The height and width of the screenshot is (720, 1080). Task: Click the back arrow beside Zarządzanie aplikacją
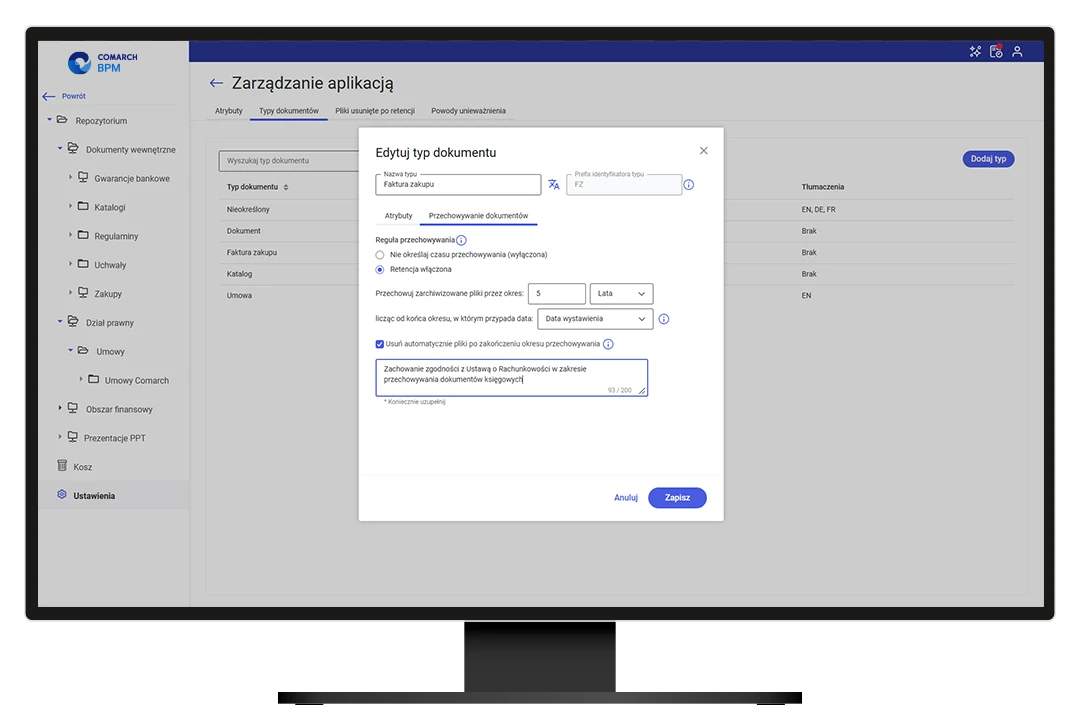coord(216,83)
